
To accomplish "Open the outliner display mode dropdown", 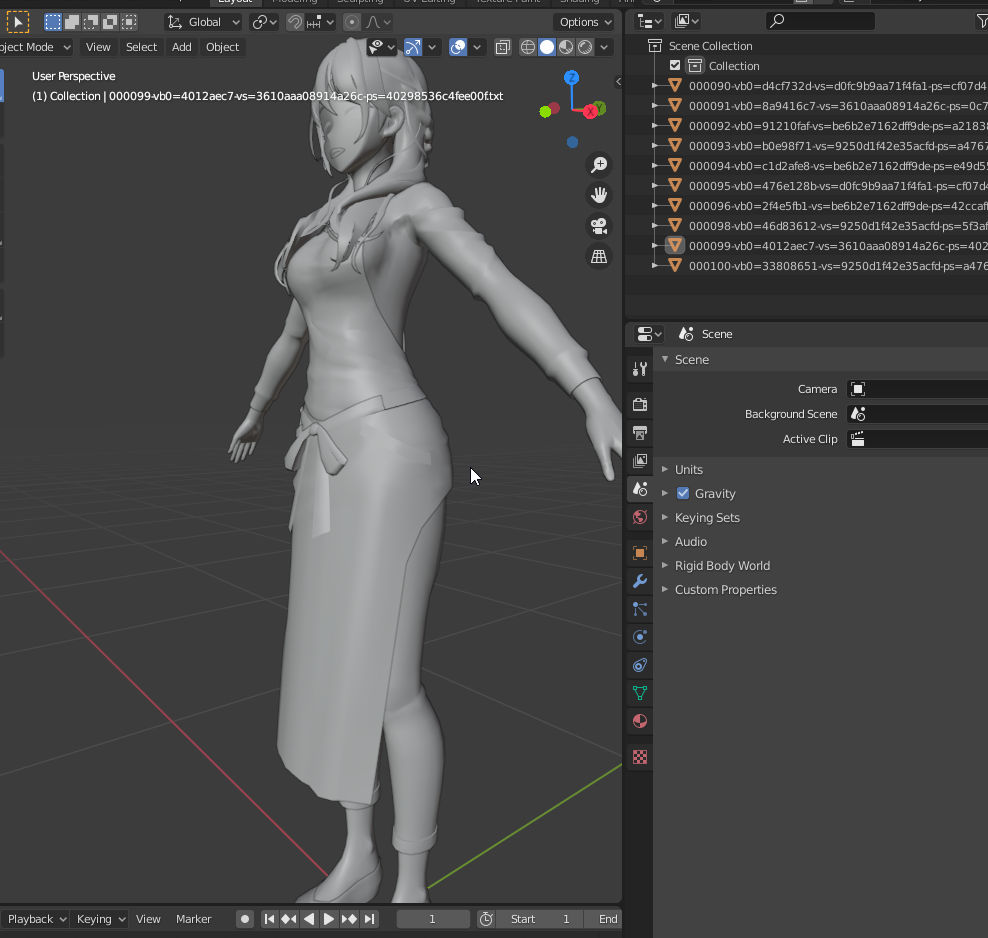I will 649,21.
